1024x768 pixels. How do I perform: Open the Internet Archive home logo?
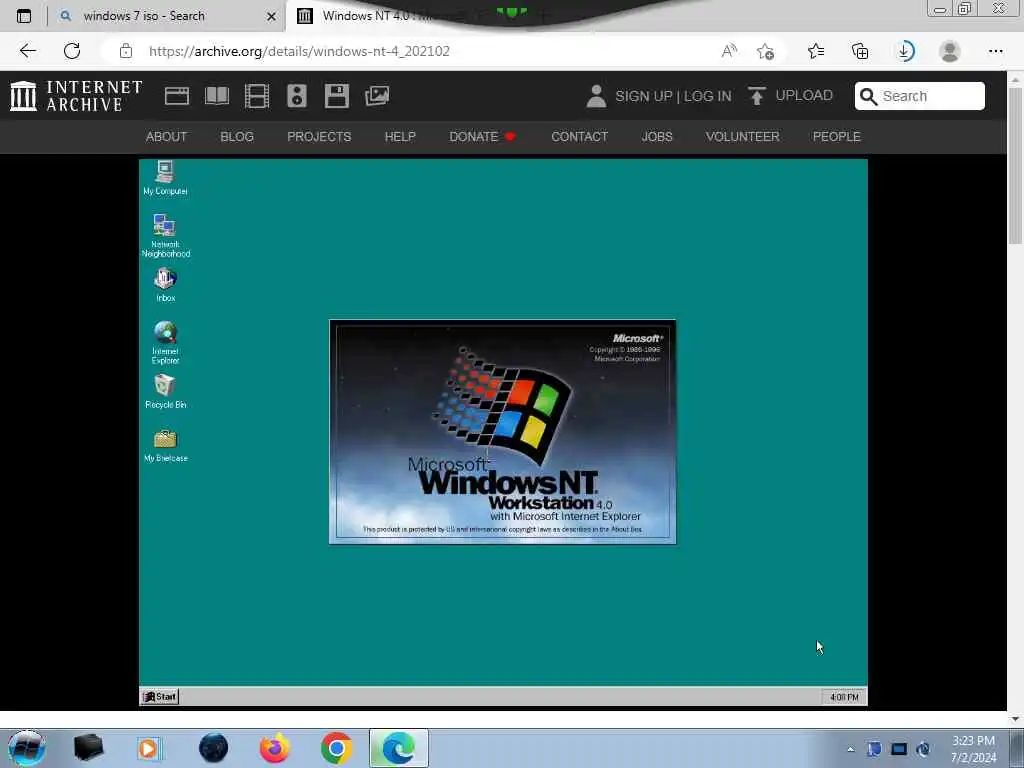[x=76, y=96]
